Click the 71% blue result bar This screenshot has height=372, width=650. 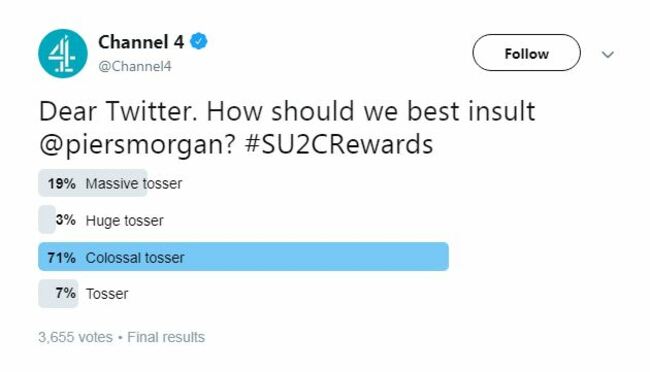click(243, 257)
